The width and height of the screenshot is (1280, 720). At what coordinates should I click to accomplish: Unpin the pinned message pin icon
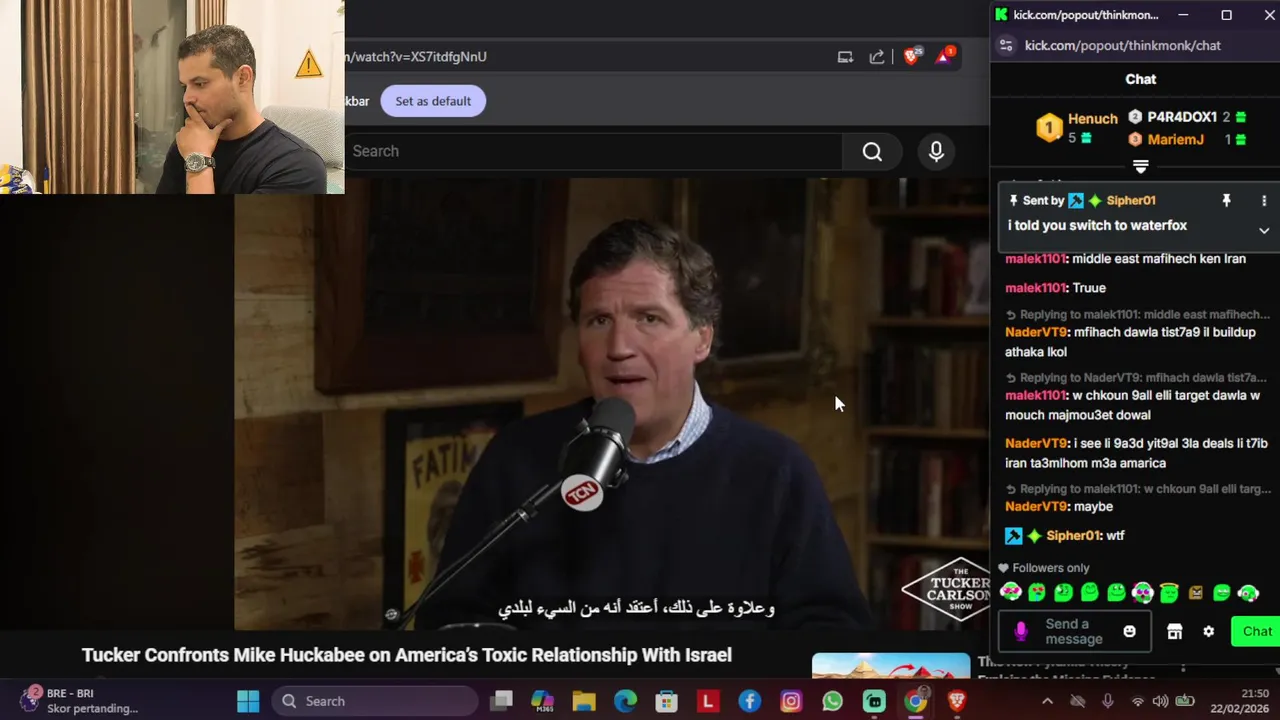click(x=1226, y=201)
